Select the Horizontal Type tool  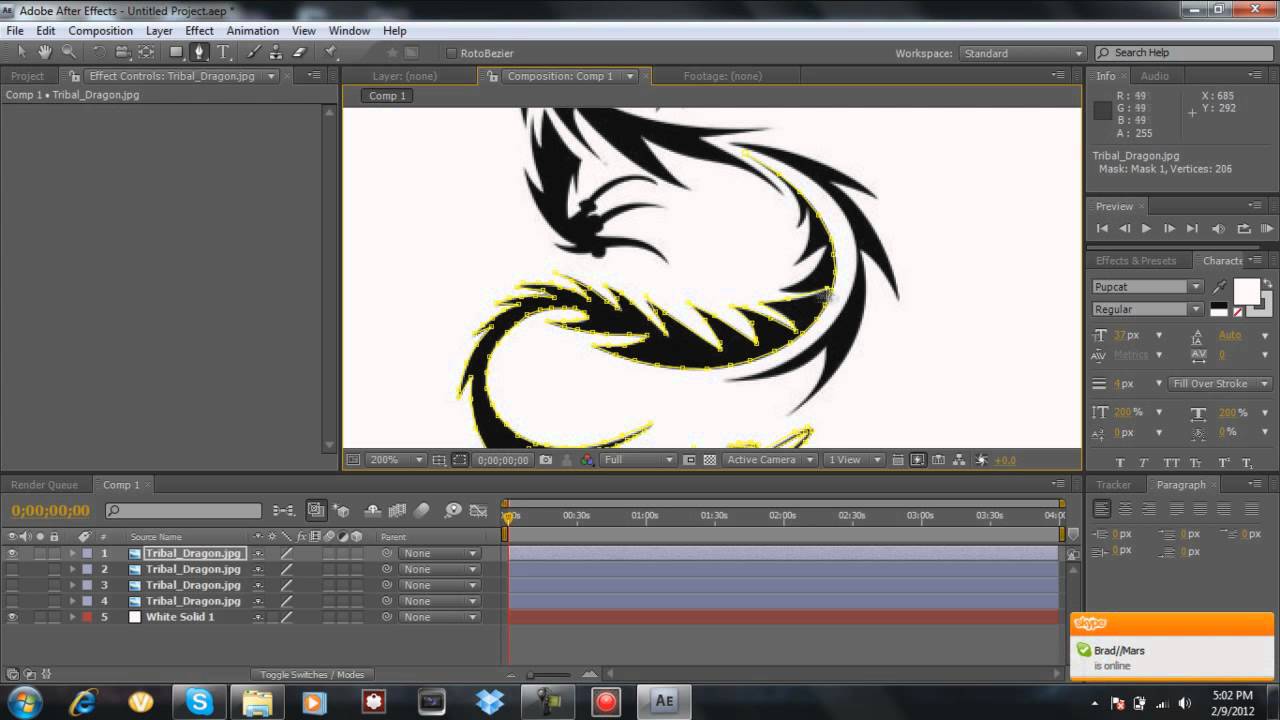[x=223, y=52]
